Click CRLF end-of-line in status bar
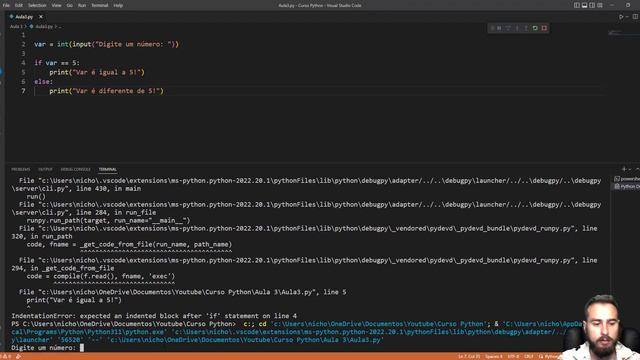This screenshot has width=640, height=360. pyautogui.click(x=529, y=356)
